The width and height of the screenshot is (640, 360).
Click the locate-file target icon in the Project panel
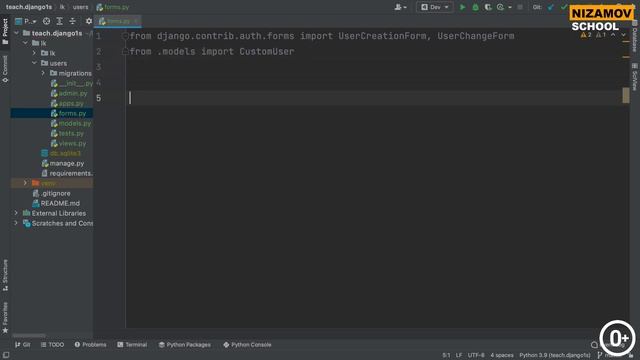coord(47,21)
